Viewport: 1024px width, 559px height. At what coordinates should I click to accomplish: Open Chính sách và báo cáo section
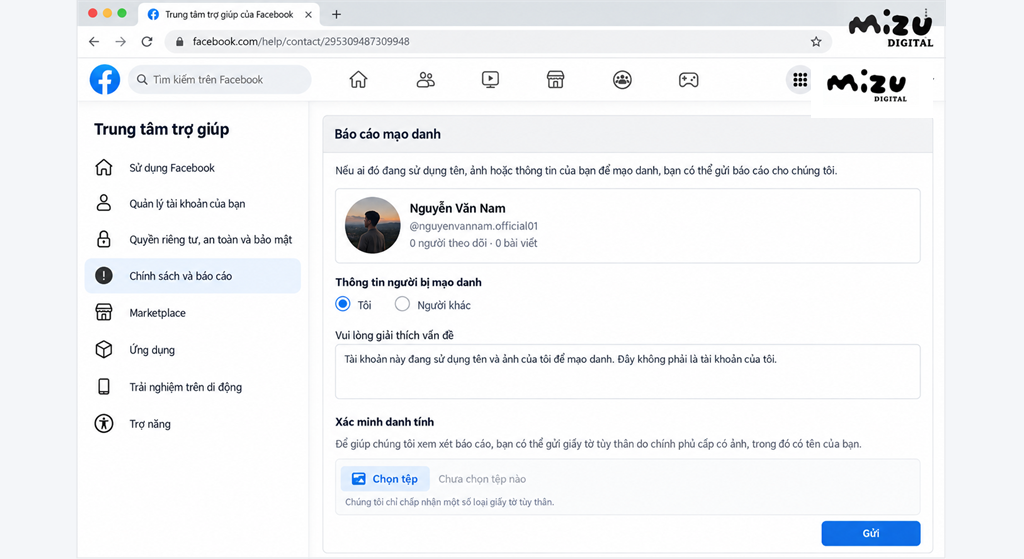[193, 276]
